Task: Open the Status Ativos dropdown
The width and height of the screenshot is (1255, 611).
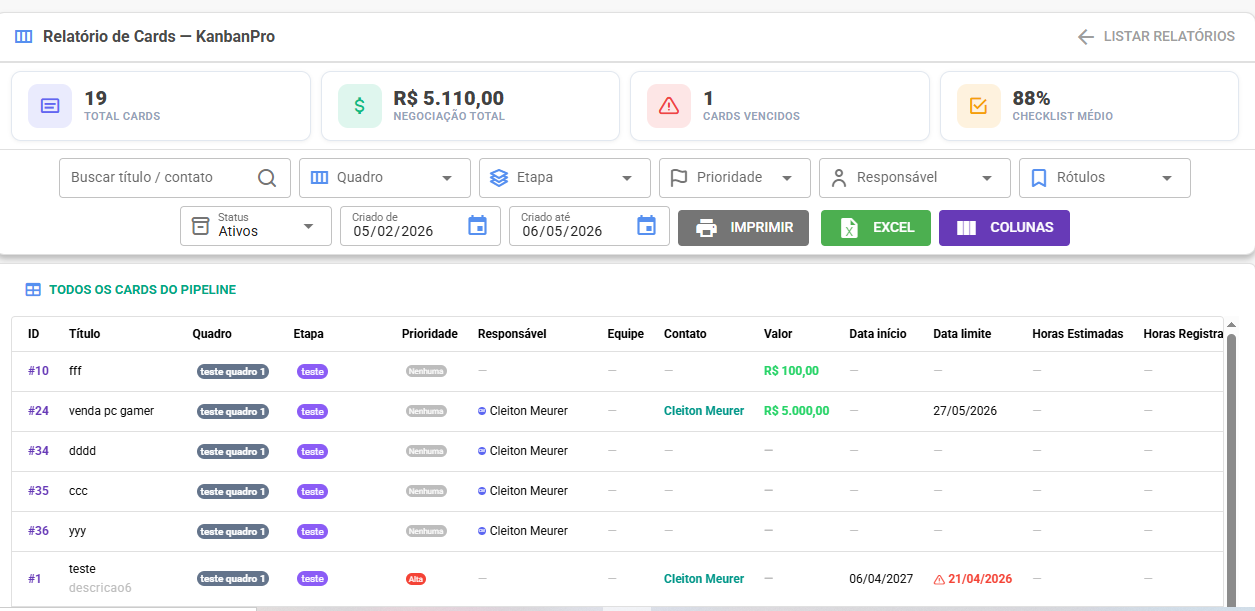Action: coord(256,226)
